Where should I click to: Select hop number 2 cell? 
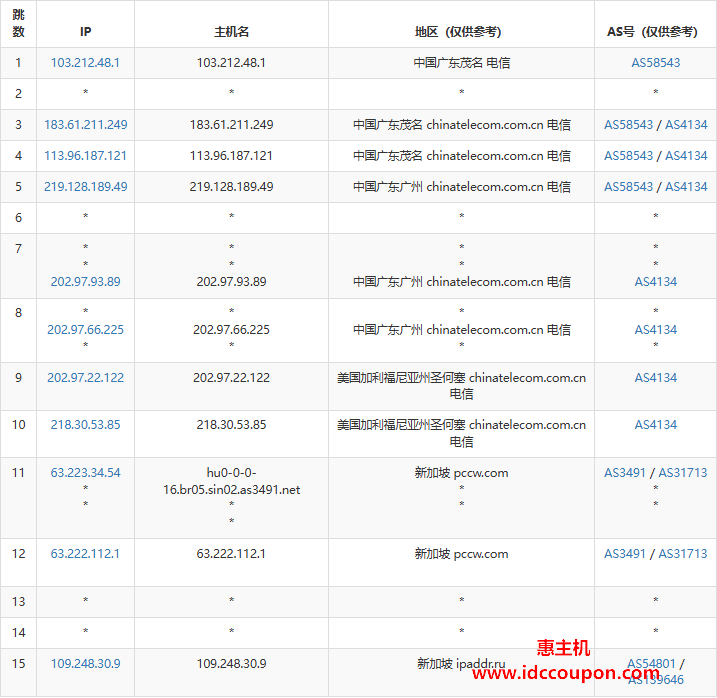pyautogui.click(x=18, y=94)
